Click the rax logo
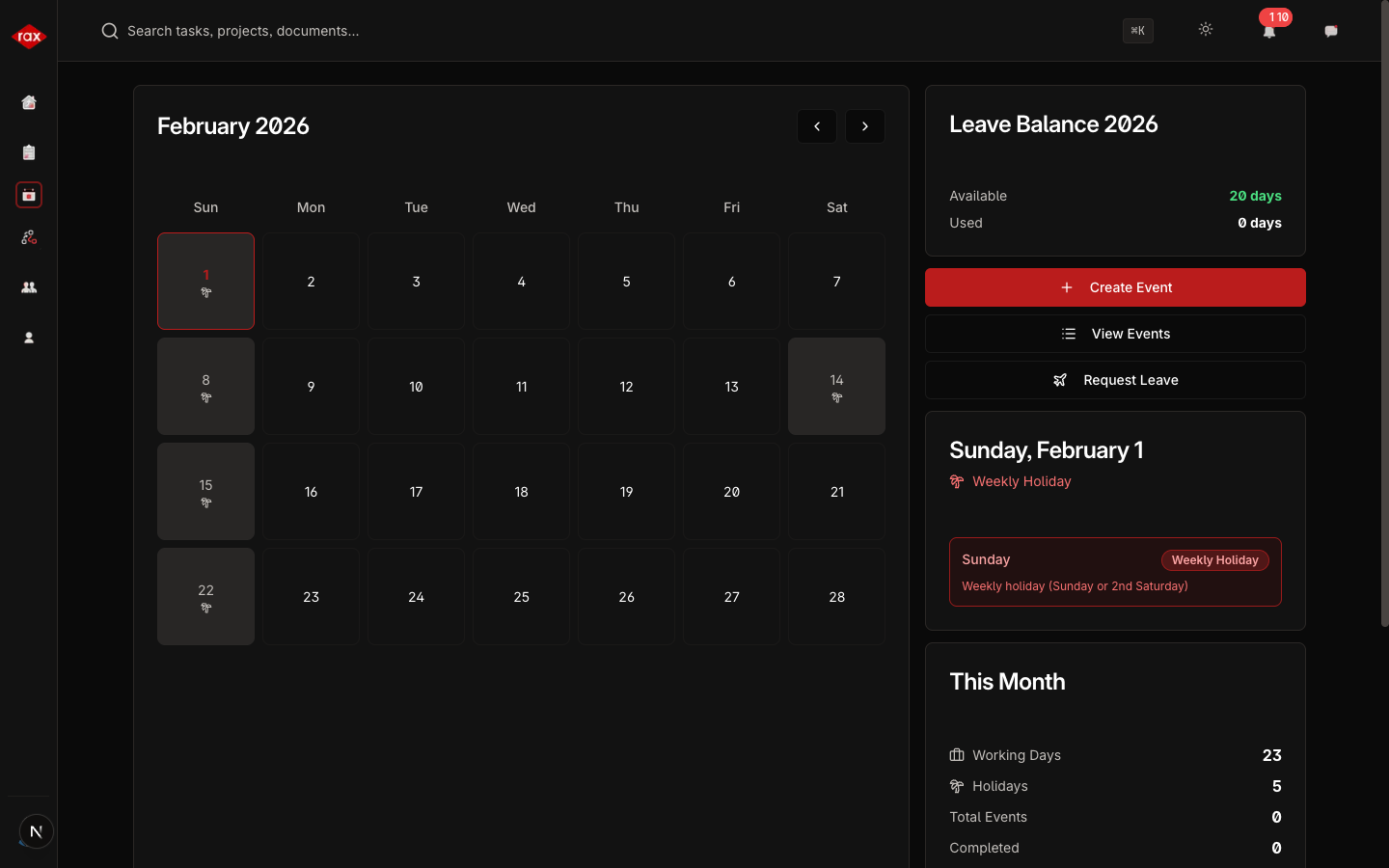The width and height of the screenshot is (1389, 868). (x=29, y=36)
